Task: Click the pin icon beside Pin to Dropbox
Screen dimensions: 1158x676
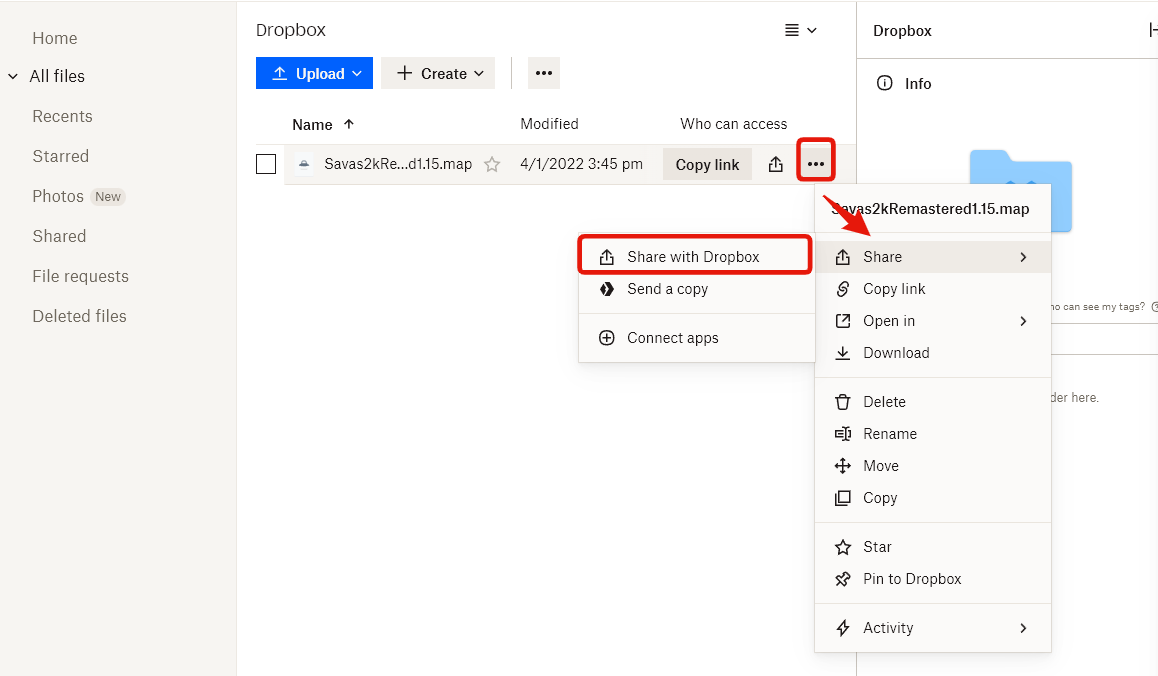Action: coord(843,579)
